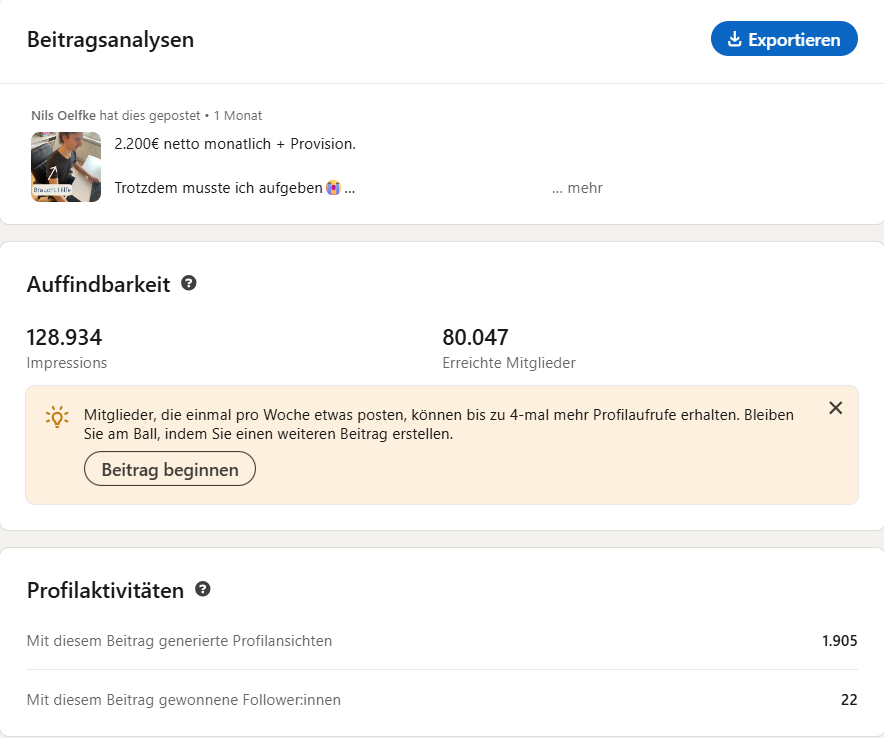
Task: Click the 22 followers gained value
Action: (x=848, y=700)
